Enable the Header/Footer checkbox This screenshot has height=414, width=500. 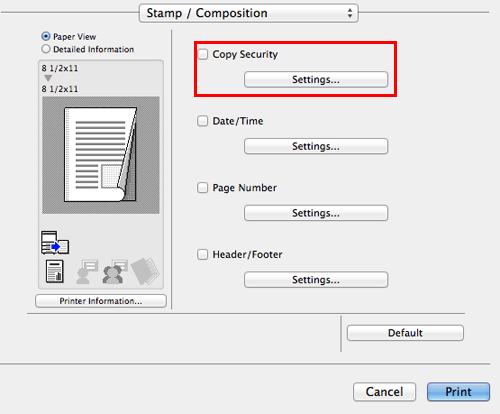(203, 254)
